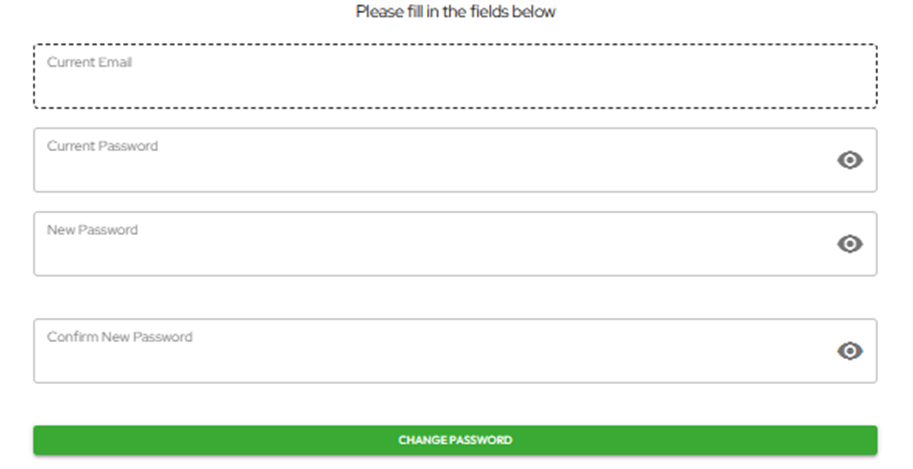Toggle visibility of Confirm New Password

point(849,351)
